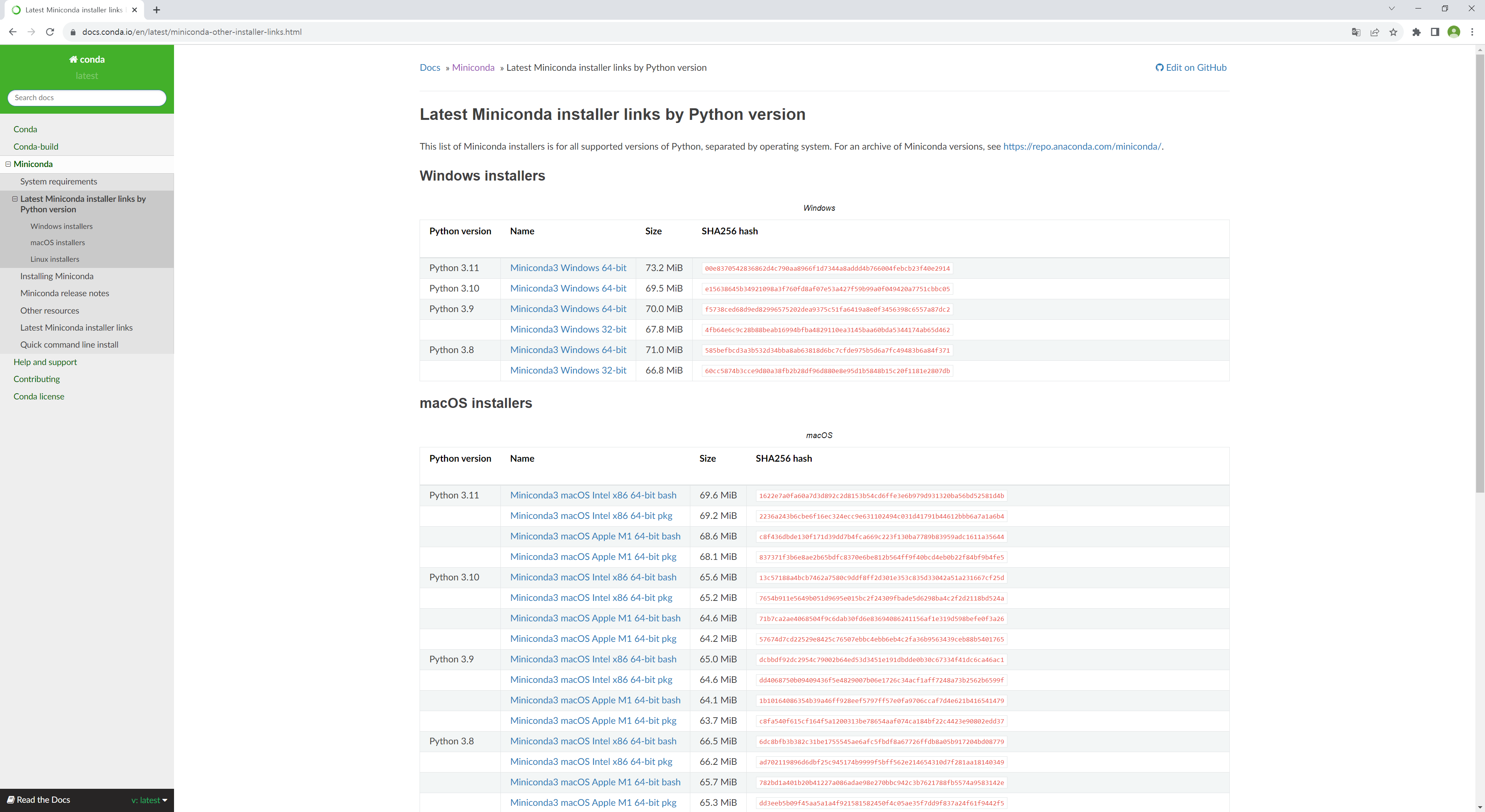Open System requirements in the sidebar
Image resolution: width=1485 pixels, height=812 pixels.
[59, 181]
